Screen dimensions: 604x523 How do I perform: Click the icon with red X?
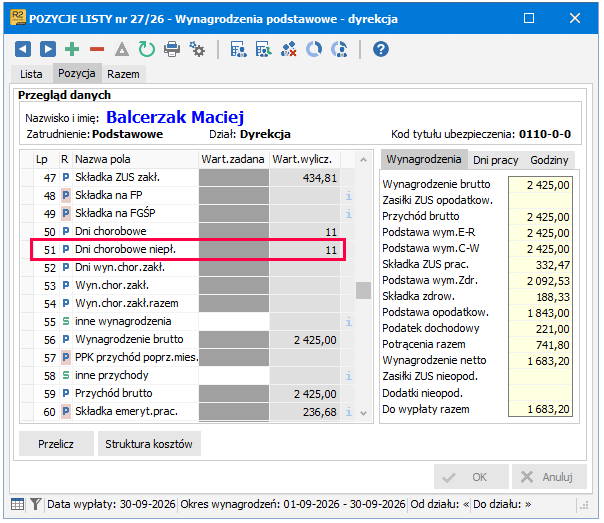coord(289,49)
